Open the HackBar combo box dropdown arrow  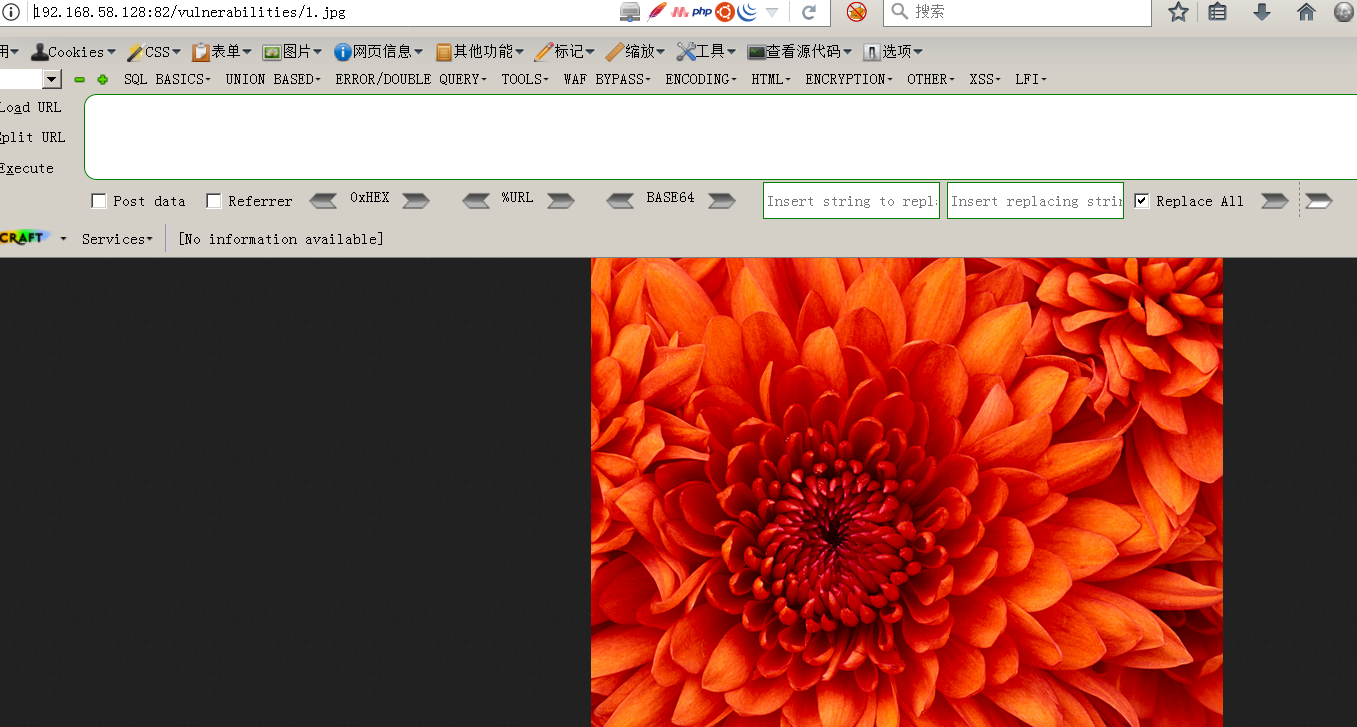click(52, 79)
